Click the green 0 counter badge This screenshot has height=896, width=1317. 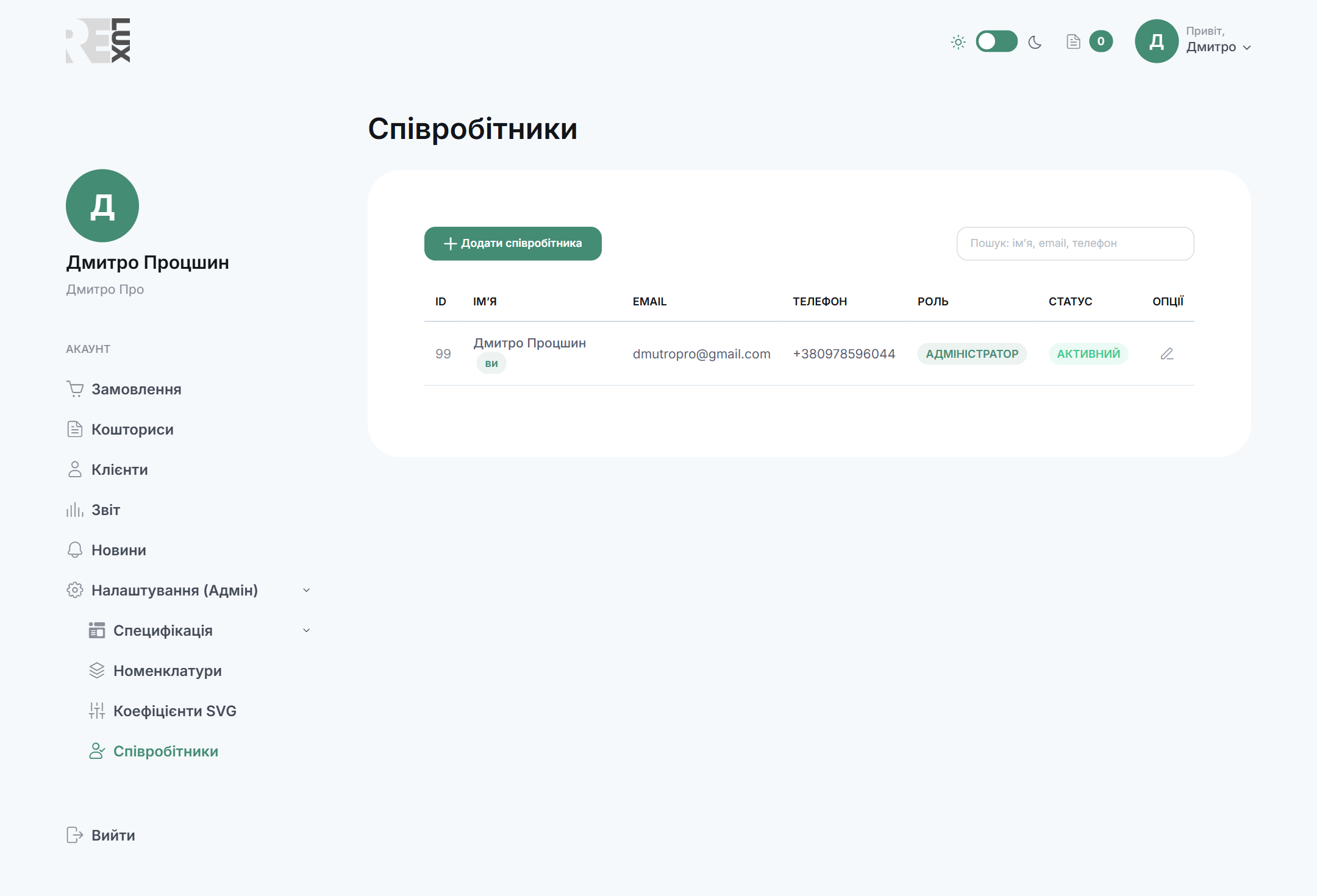[1101, 41]
